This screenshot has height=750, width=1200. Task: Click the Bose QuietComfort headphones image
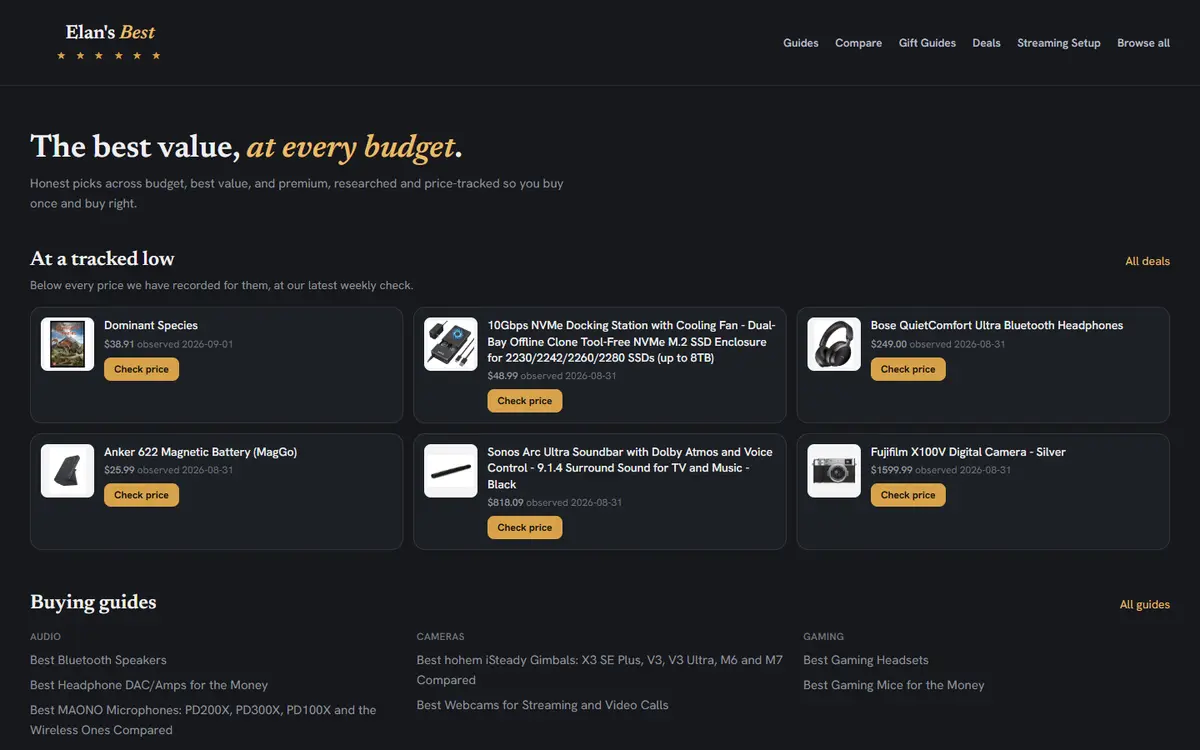(x=834, y=344)
